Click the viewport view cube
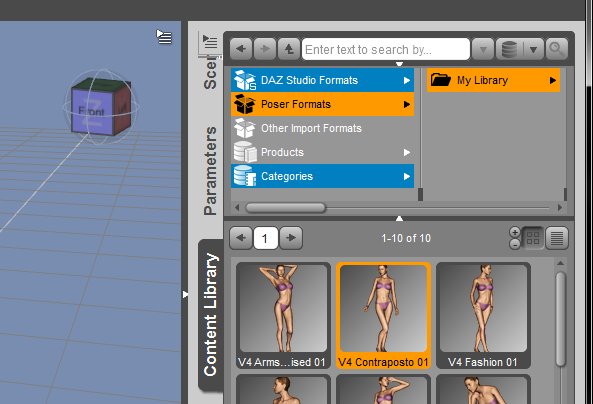 101,107
